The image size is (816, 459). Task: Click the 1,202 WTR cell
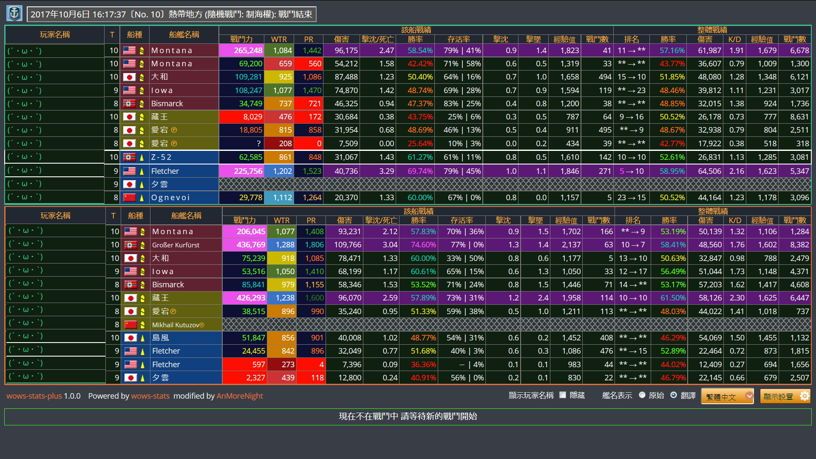pyautogui.click(x=279, y=171)
